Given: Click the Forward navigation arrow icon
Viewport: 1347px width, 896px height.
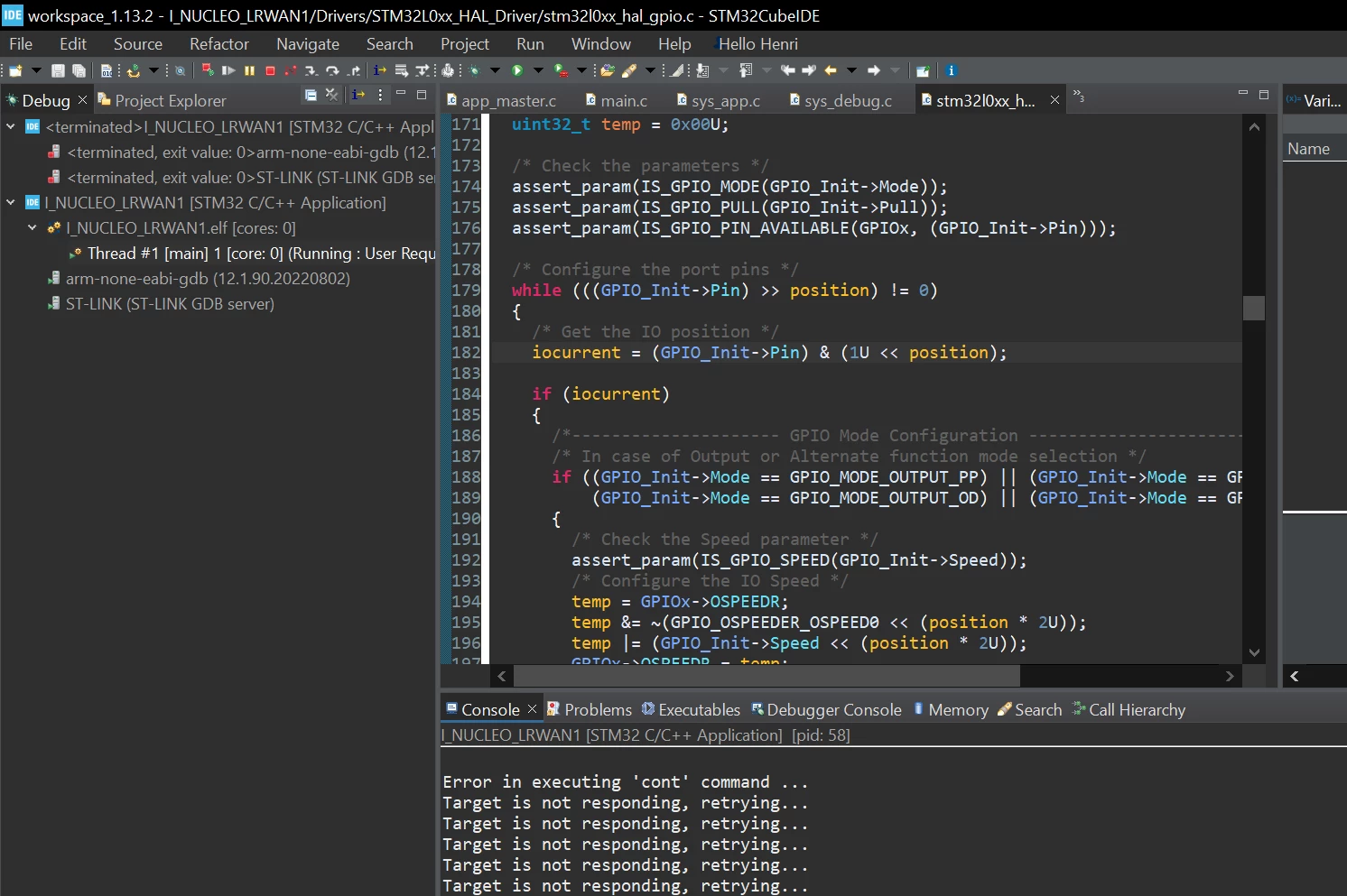Looking at the screenshot, I should [874, 70].
